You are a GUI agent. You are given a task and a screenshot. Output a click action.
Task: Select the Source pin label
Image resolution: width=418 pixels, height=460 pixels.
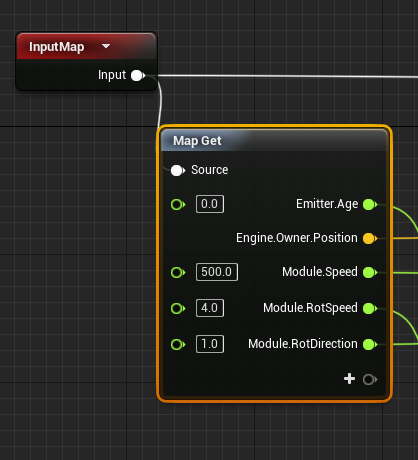tap(210, 170)
